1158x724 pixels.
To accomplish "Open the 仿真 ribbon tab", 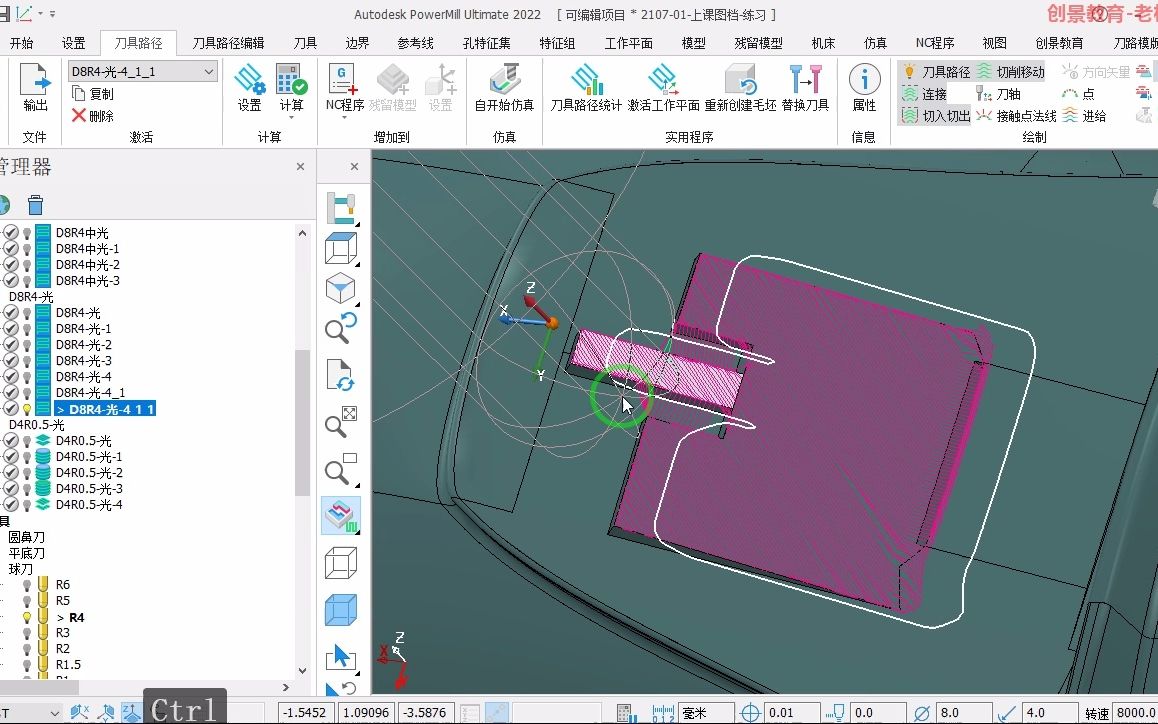I will (x=875, y=43).
